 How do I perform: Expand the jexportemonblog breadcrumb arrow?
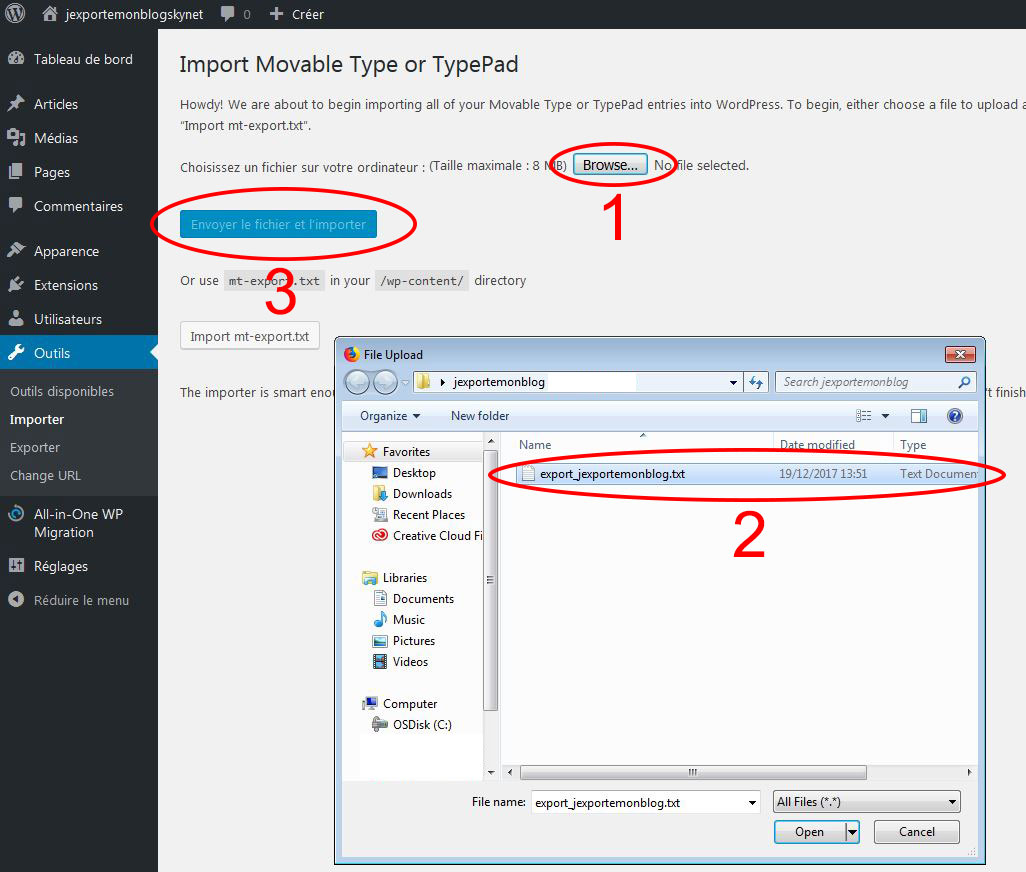[x=443, y=383]
